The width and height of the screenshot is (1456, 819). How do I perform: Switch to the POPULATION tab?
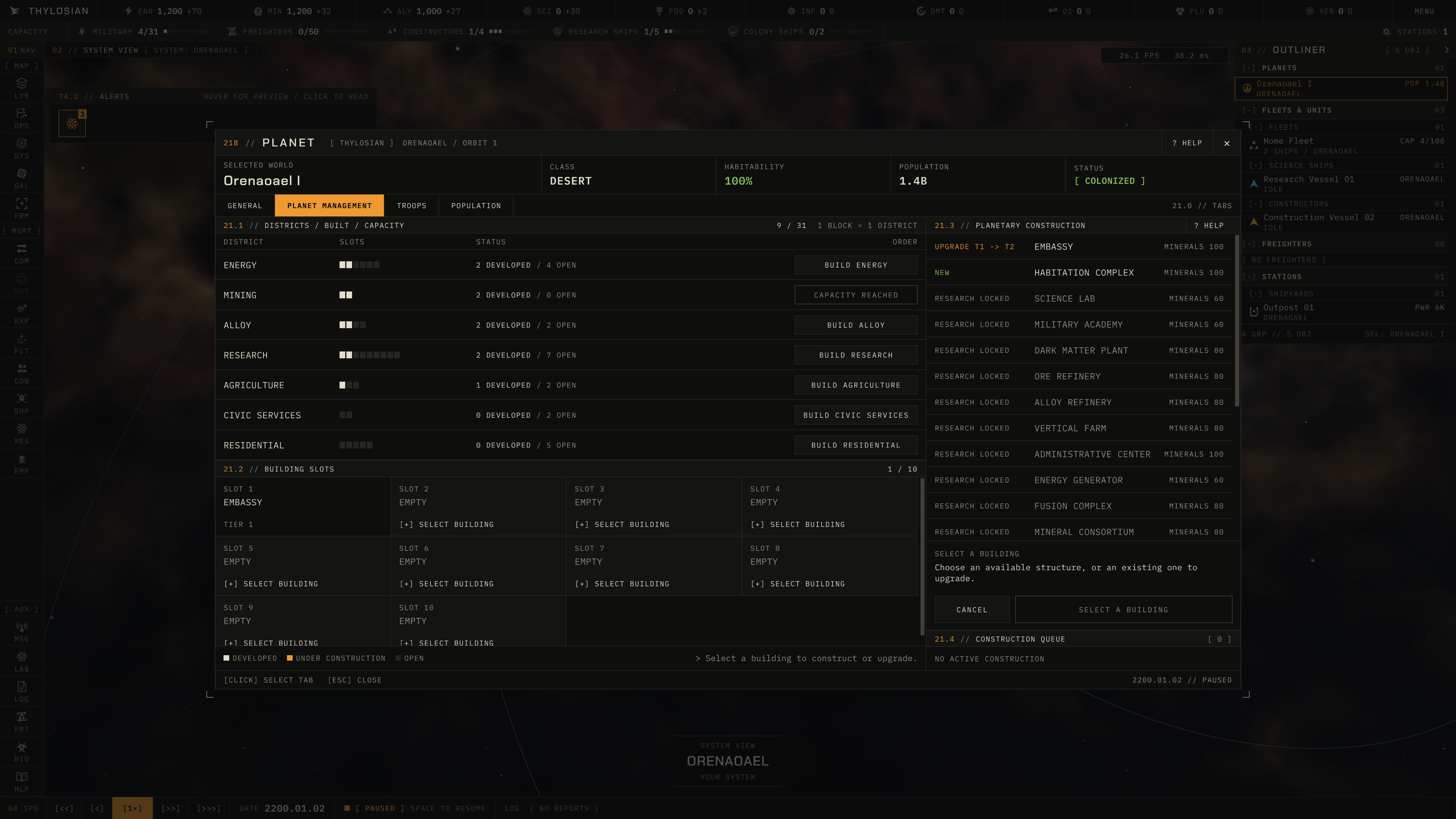coord(476,206)
